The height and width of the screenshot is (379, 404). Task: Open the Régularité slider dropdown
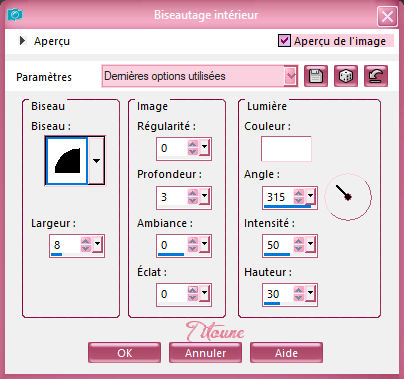[x=204, y=147]
